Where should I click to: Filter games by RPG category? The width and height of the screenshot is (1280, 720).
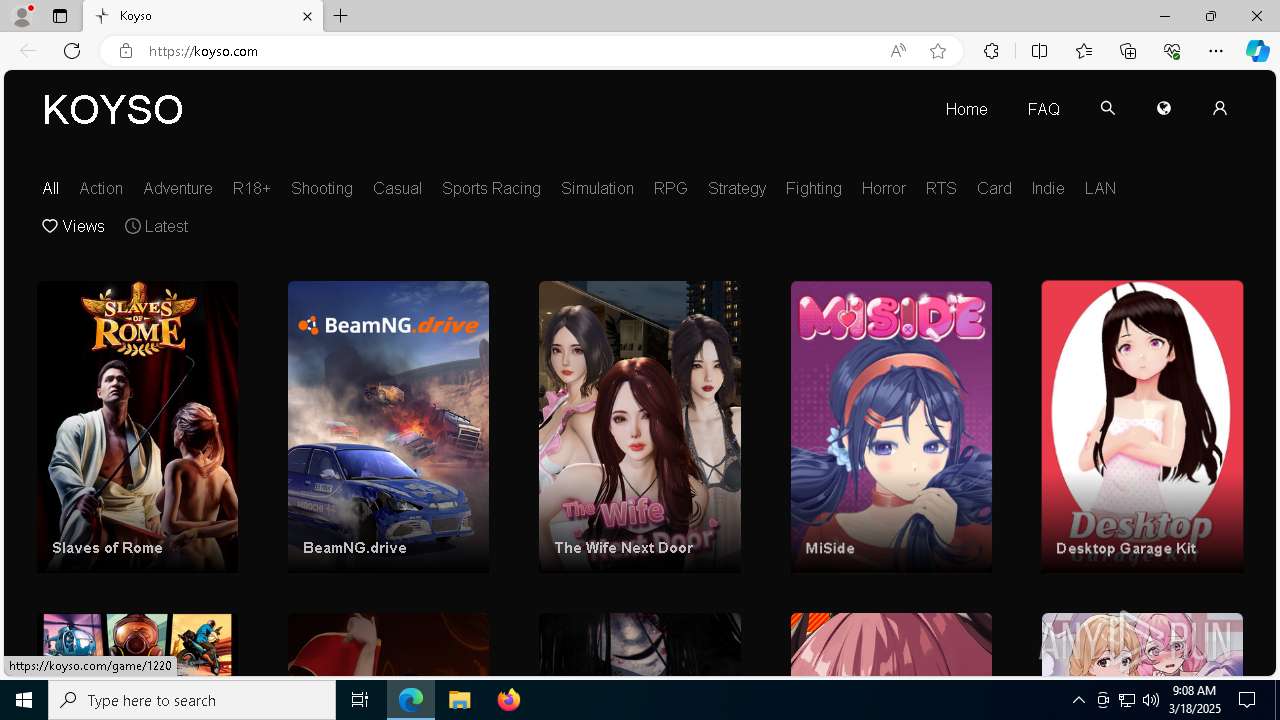coord(670,188)
